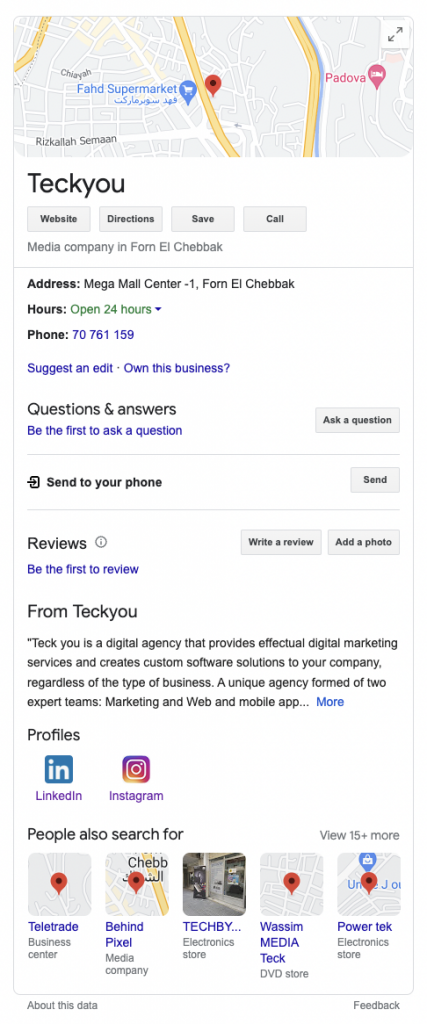This screenshot has height=1024, width=427.
Task: Click Write a review button
Action: 281,542
